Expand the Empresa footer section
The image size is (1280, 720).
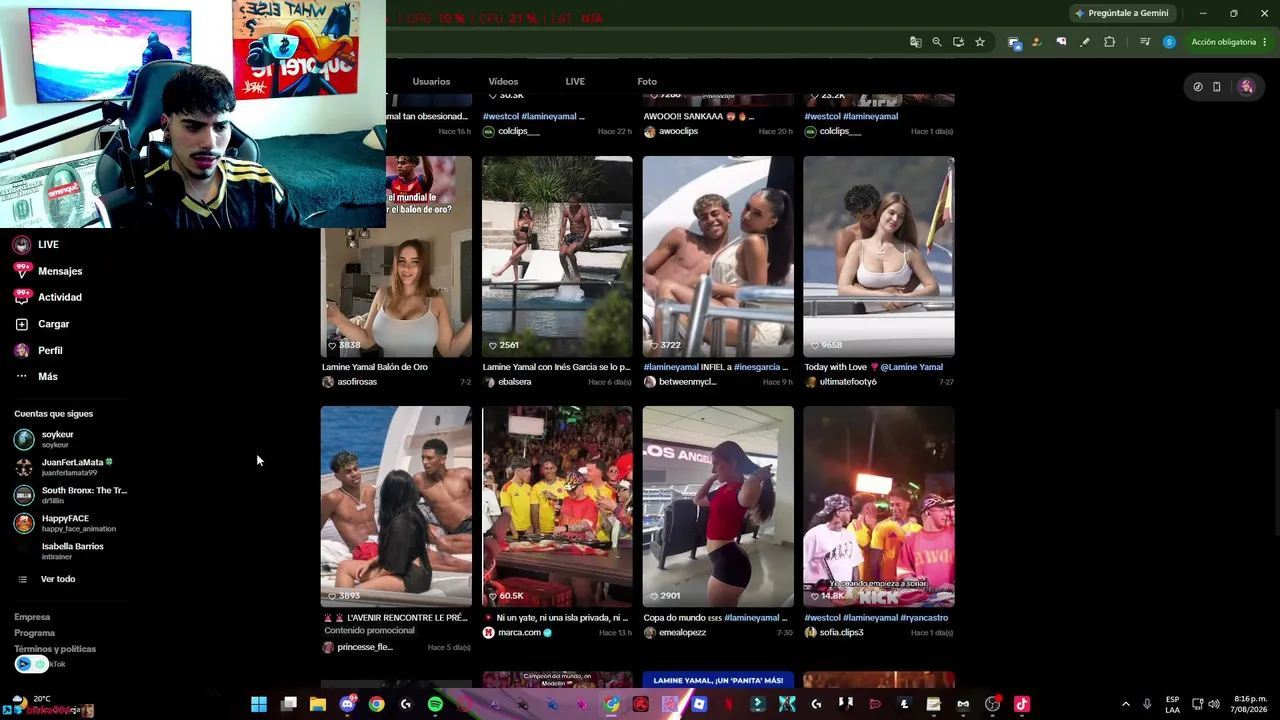point(32,617)
